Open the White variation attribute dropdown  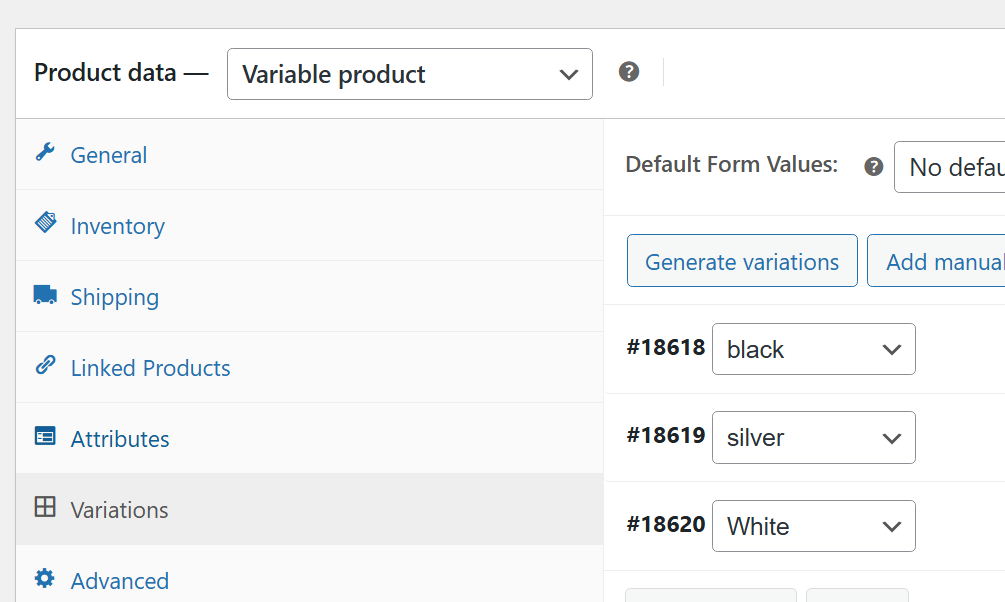pos(813,526)
